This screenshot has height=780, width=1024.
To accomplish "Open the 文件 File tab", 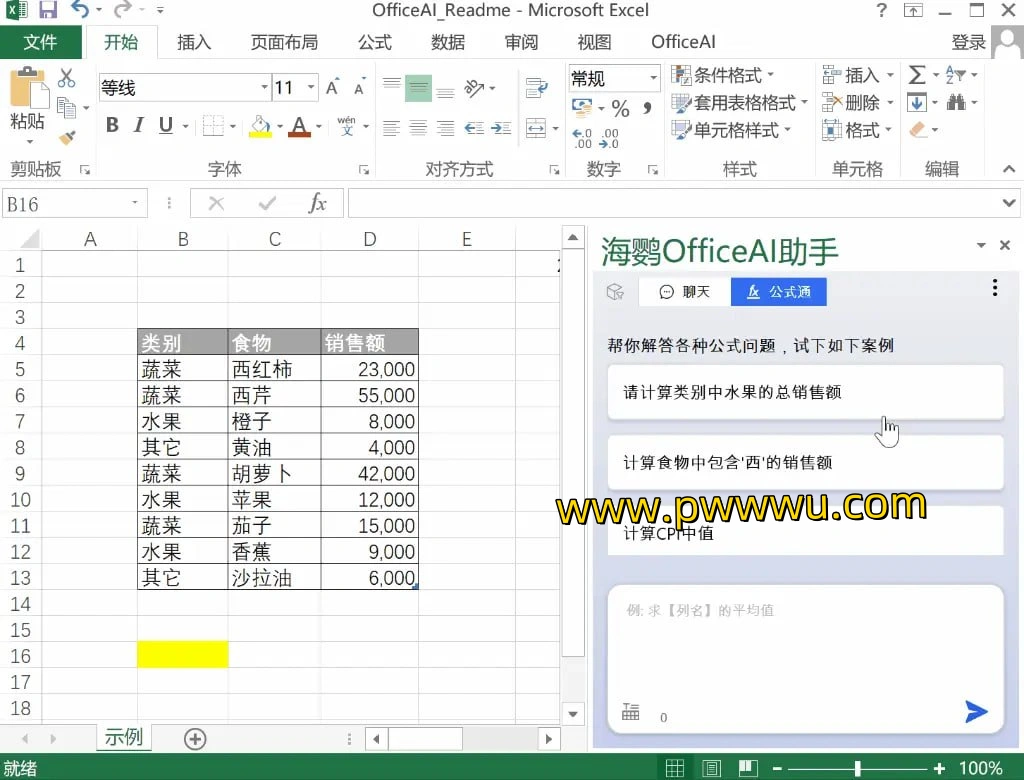I will coord(40,42).
